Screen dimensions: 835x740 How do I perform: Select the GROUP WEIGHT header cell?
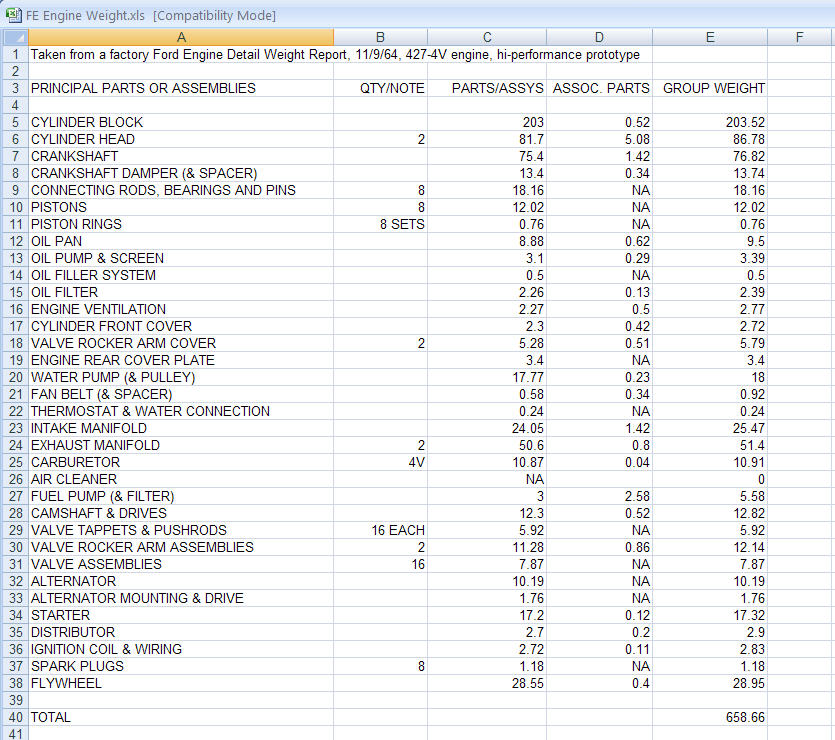[x=710, y=88]
